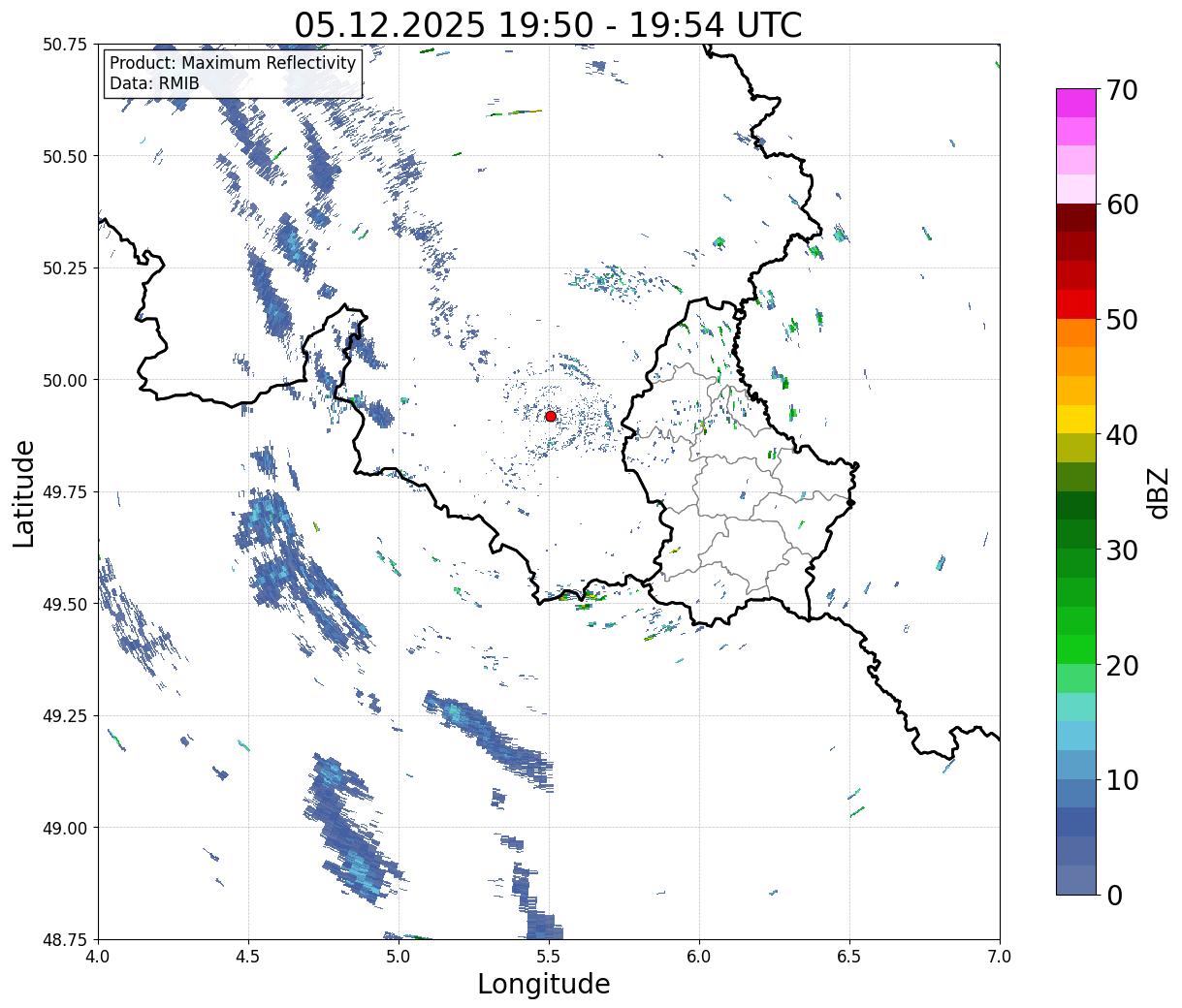This screenshot has height=1008, width=1182.
Task: Click the "Product: Maximum Reflectivity" legend text
Action: 233,63
